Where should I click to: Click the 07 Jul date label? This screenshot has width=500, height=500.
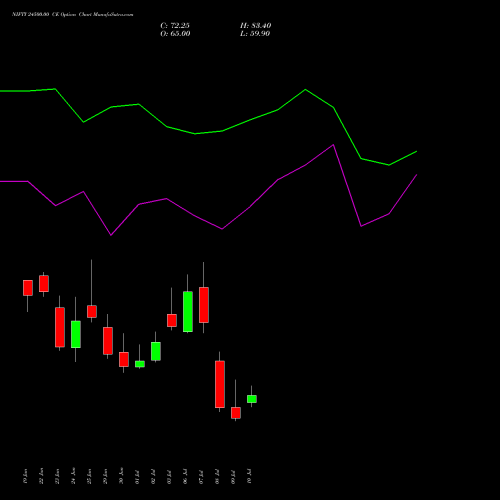(x=201, y=477)
